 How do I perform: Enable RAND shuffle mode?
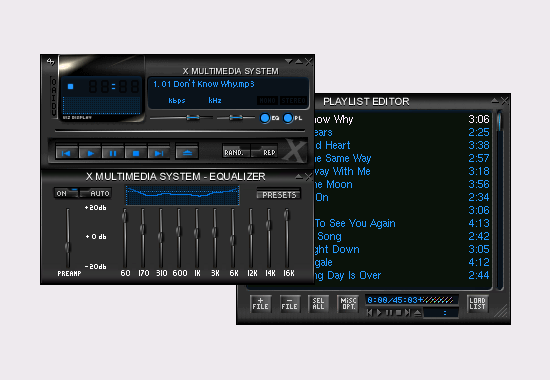pos(236,152)
